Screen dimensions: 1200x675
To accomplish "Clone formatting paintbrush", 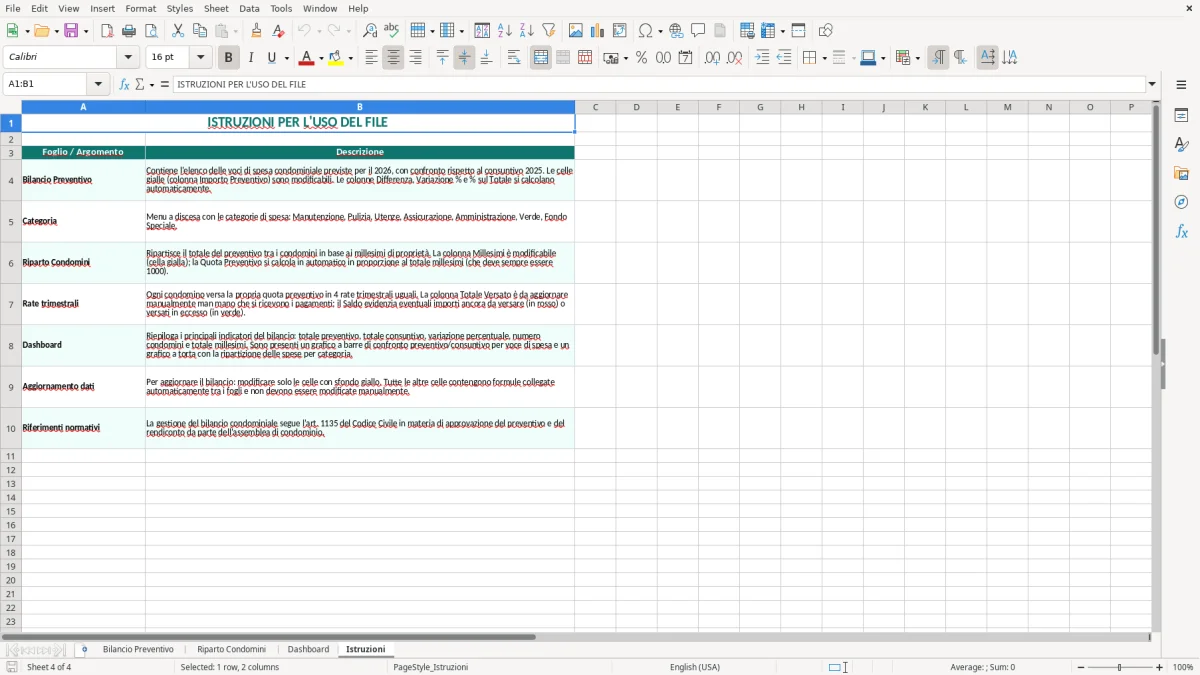I will (257, 31).
